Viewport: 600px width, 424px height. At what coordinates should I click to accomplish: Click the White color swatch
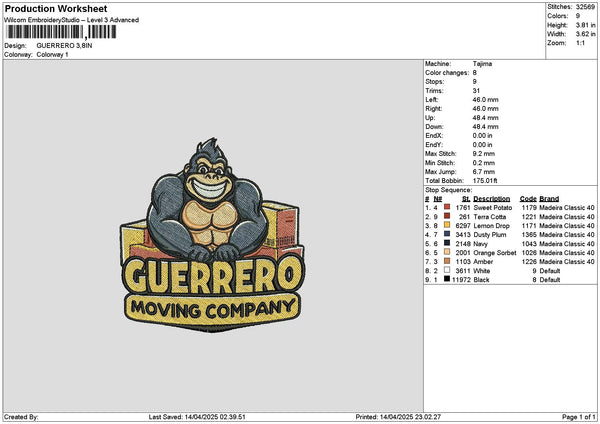pos(447,270)
